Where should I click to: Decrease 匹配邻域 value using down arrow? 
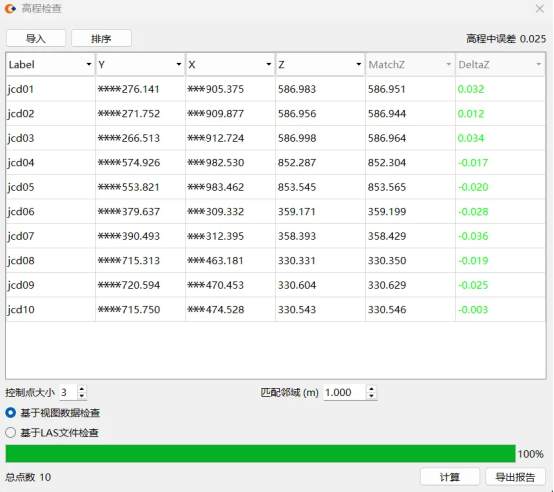click(371, 396)
